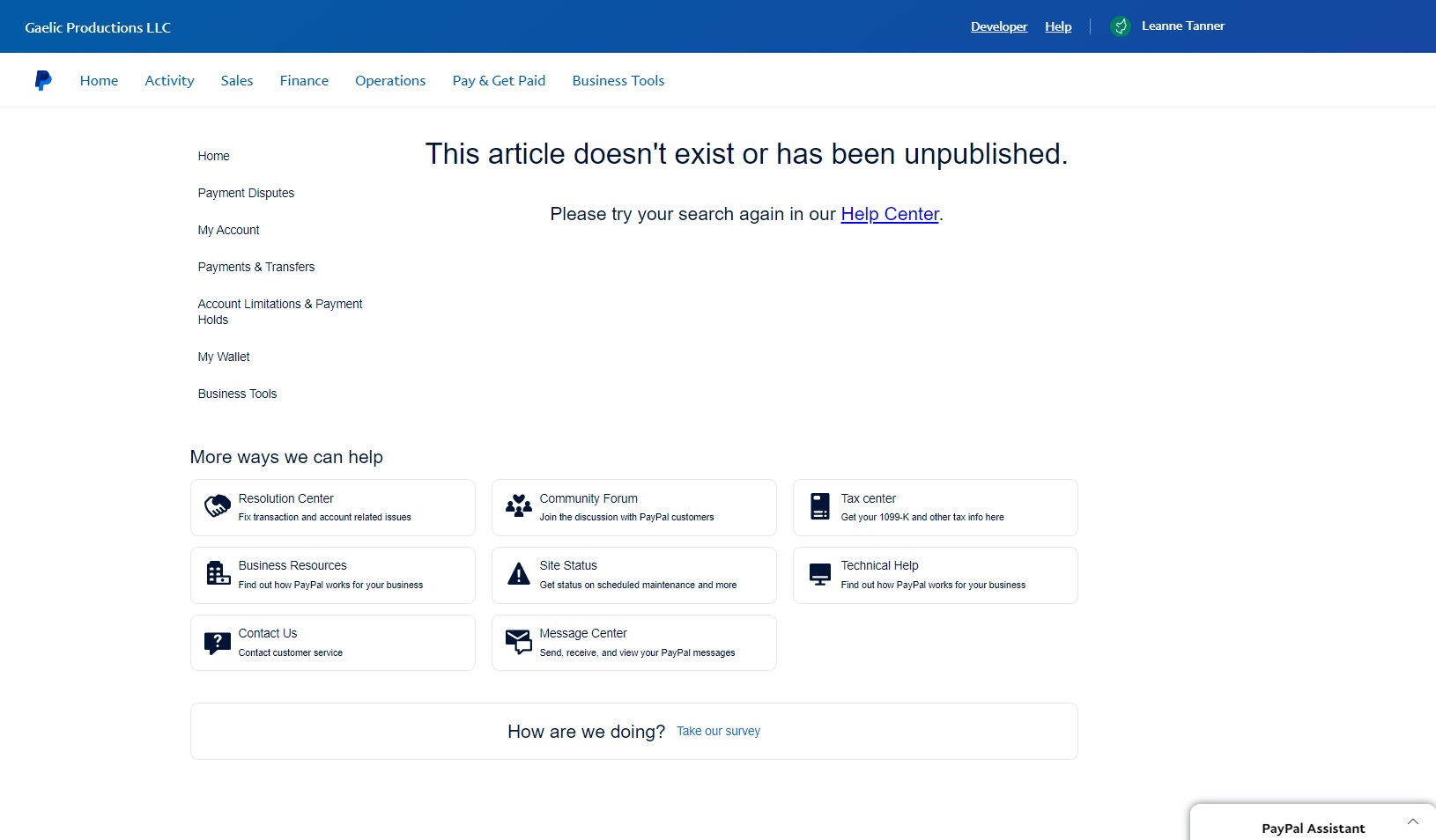Click the Business Resources building icon
The width and height of the screenshot is (1436, 840).
[x=217, y=574]
